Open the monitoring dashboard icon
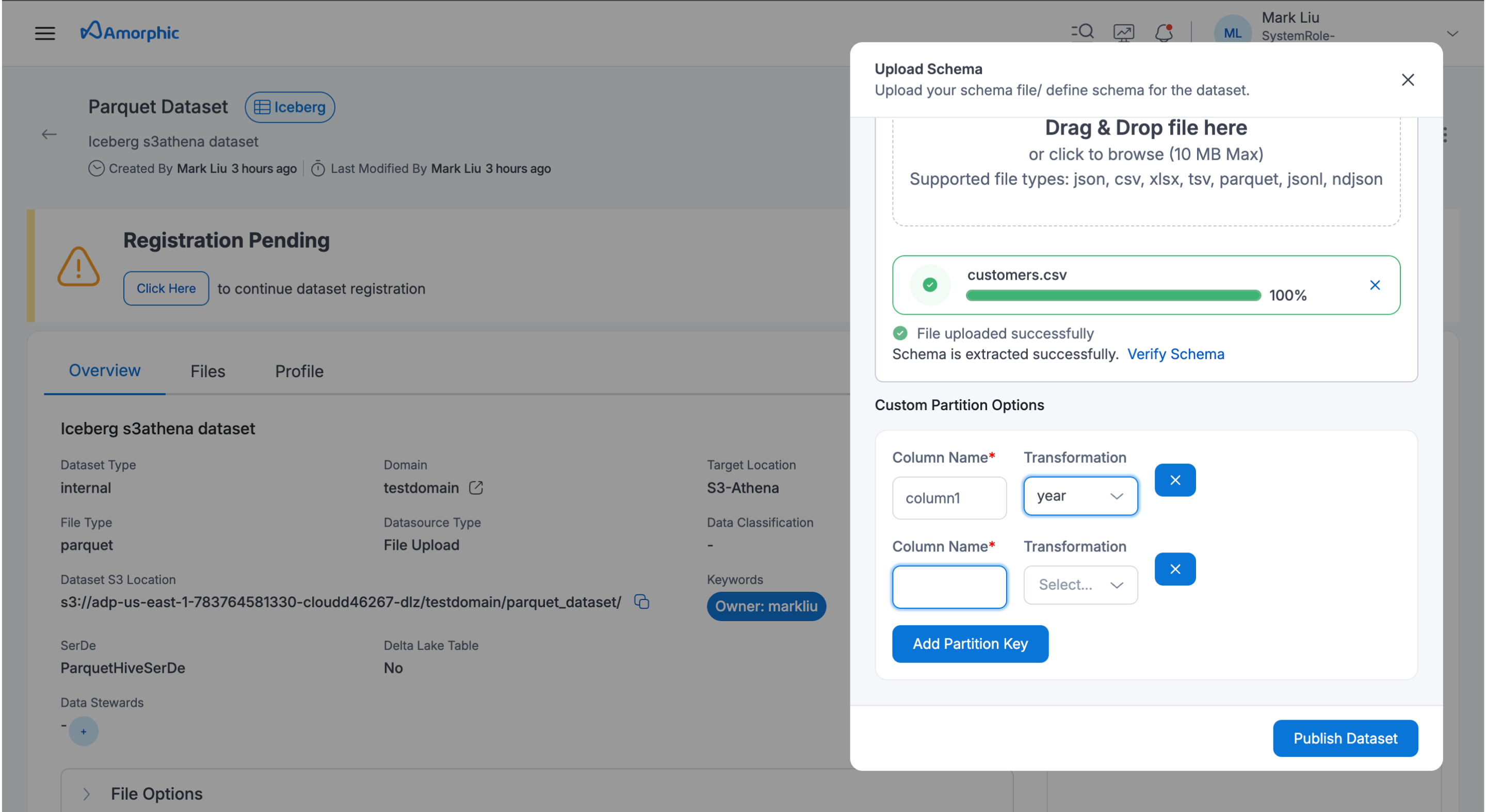The width and height of the screenshot is (1486, 812). point(1123,33)
